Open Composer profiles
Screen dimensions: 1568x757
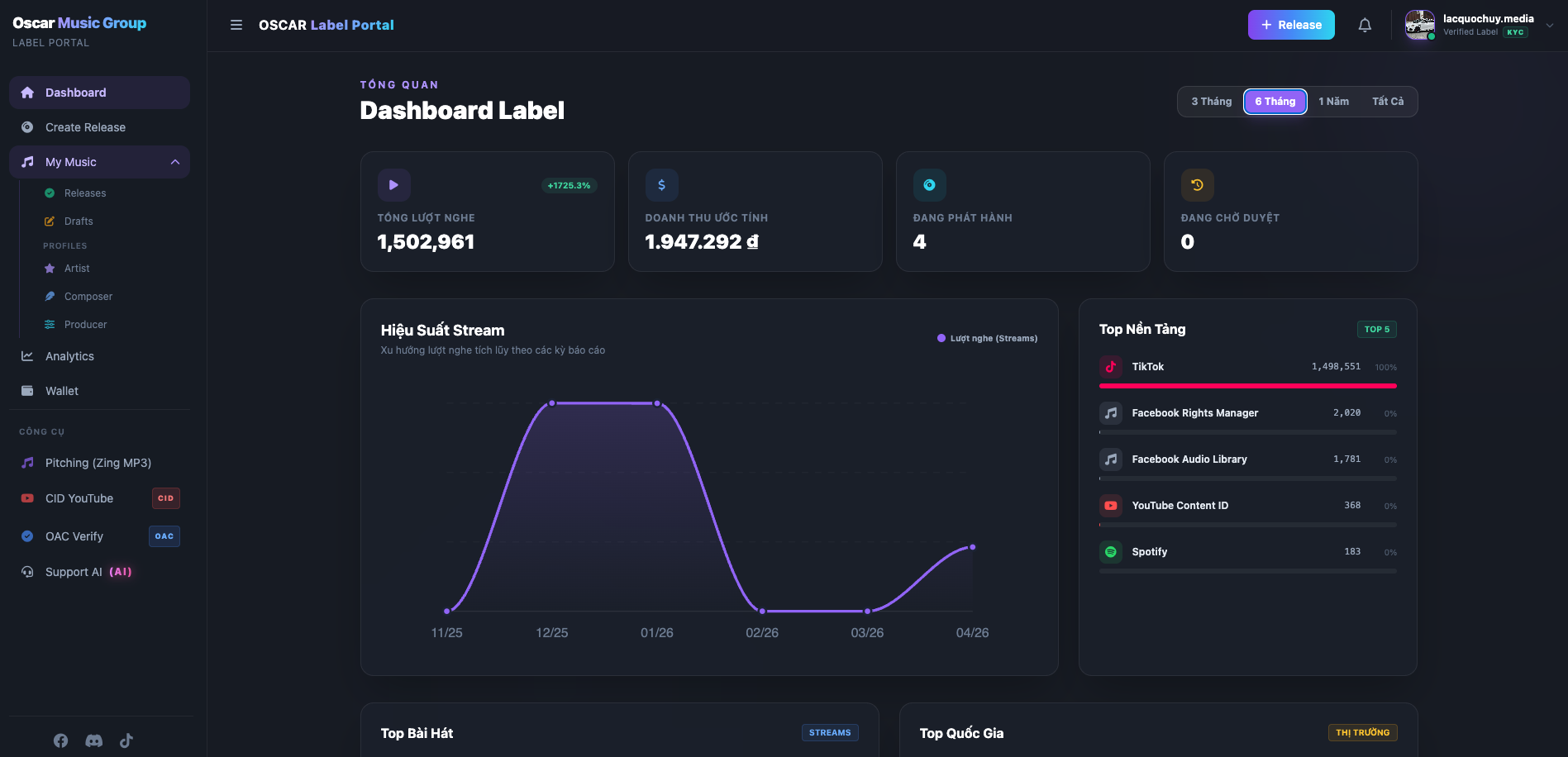[x=88, y=297]
